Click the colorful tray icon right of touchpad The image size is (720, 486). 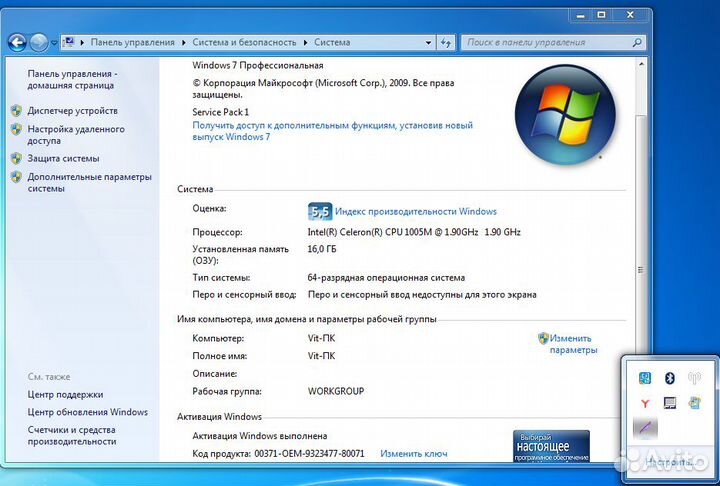click(x=694, y=403)
